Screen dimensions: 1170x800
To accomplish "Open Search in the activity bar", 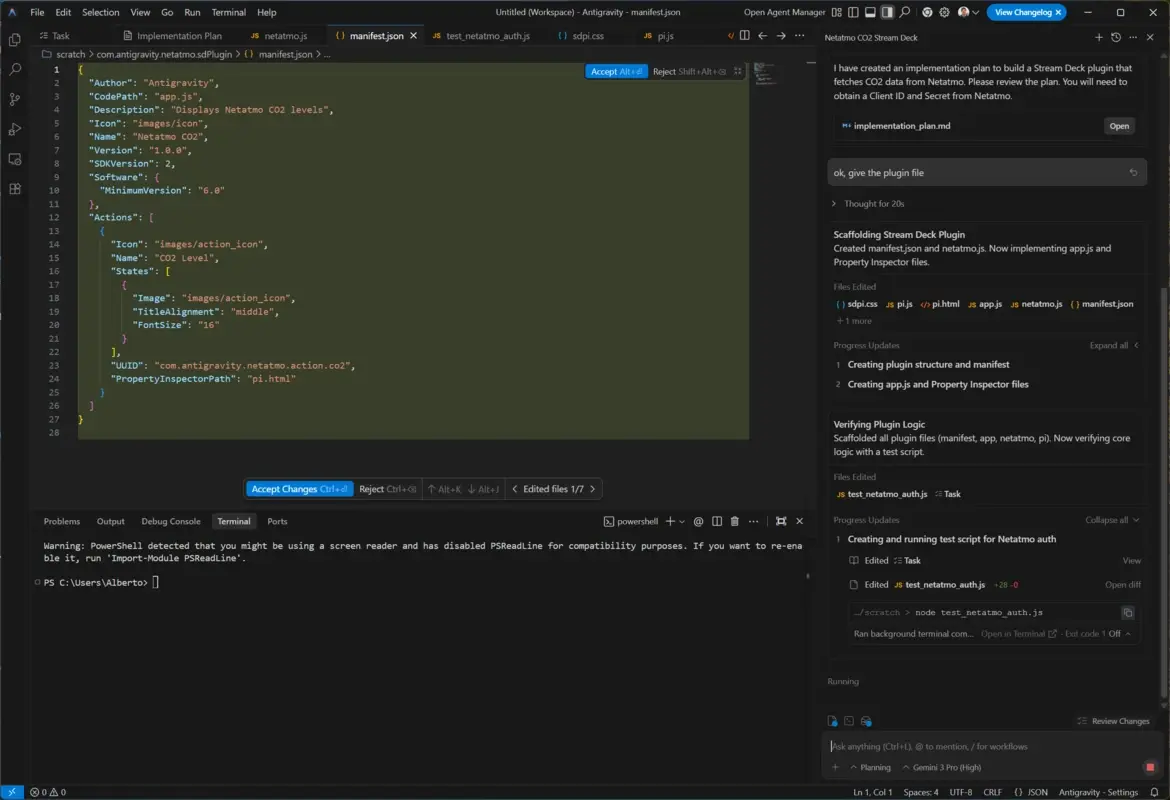I will pos(13,69).
